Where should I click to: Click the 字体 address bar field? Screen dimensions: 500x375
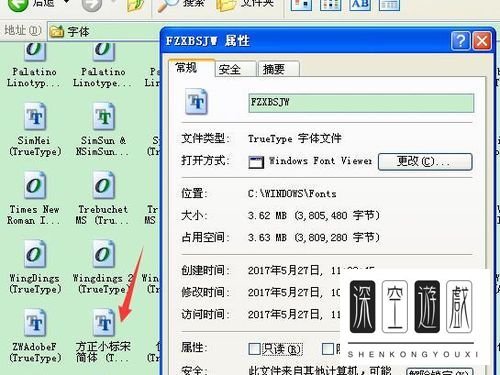104,32
